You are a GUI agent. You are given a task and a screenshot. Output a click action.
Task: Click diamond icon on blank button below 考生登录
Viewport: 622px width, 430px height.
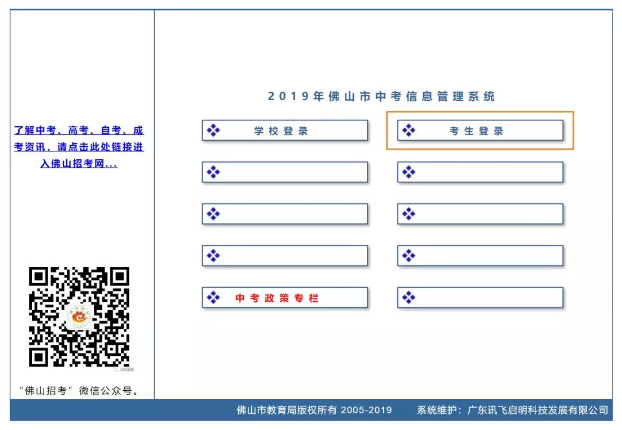[408, 172]
